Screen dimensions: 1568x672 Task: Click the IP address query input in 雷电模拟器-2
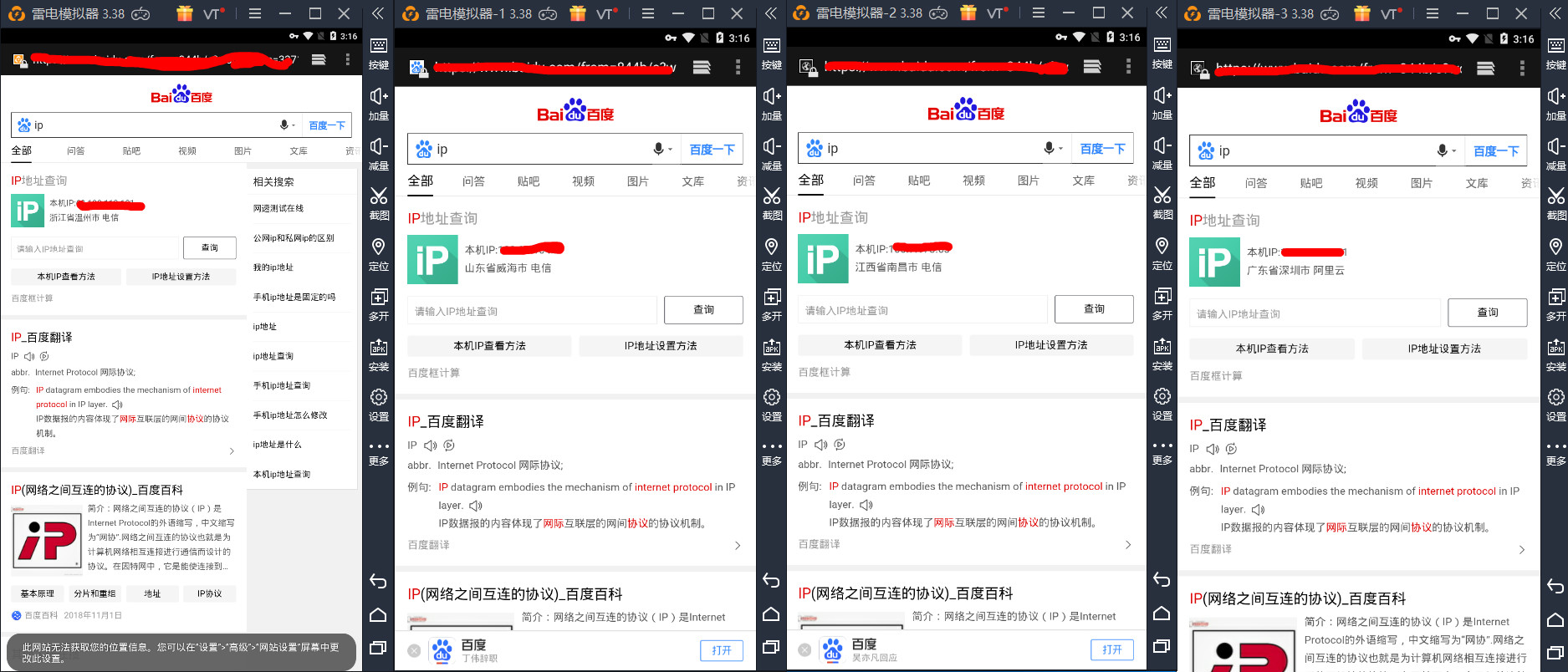pyautogui.click(x=922, y=310)
